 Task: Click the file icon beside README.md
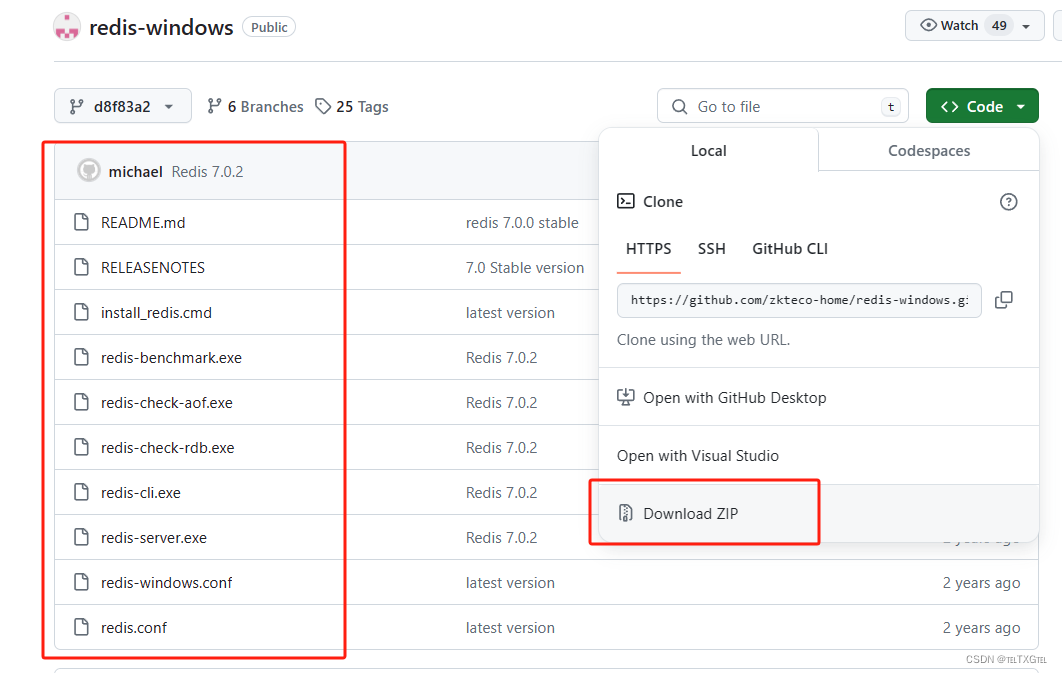81,222
